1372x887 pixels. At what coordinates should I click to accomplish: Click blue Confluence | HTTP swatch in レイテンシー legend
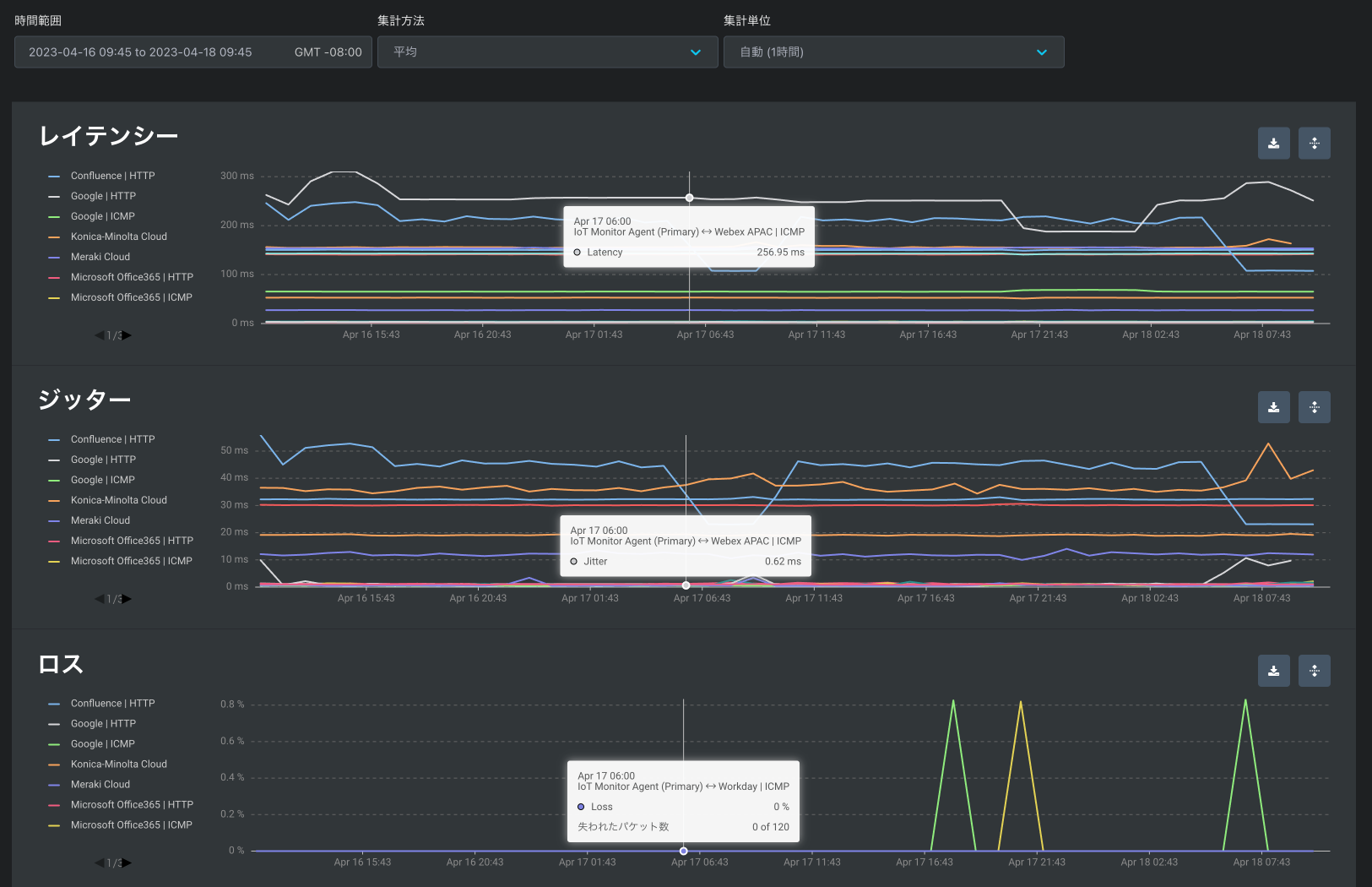tap(54, 177)
